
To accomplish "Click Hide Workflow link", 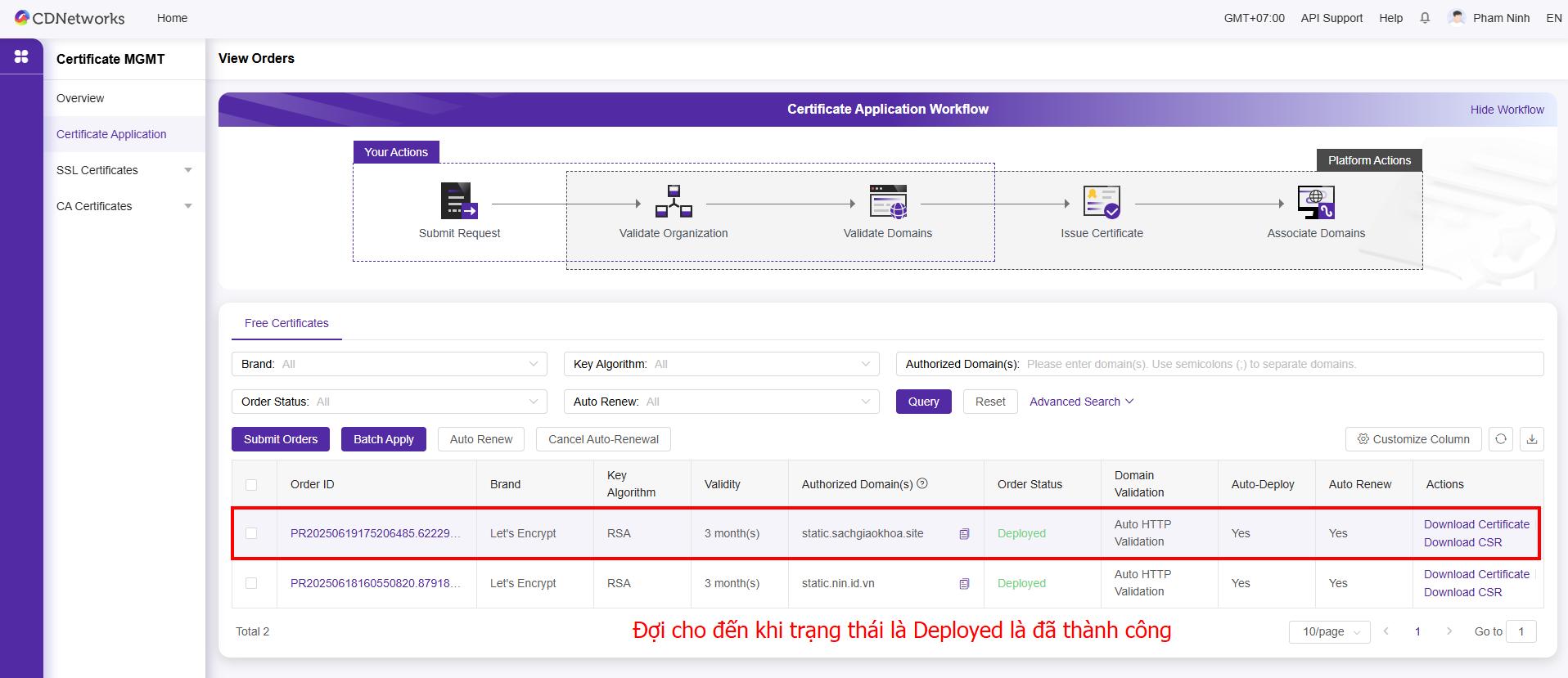I will (1507, 110).
